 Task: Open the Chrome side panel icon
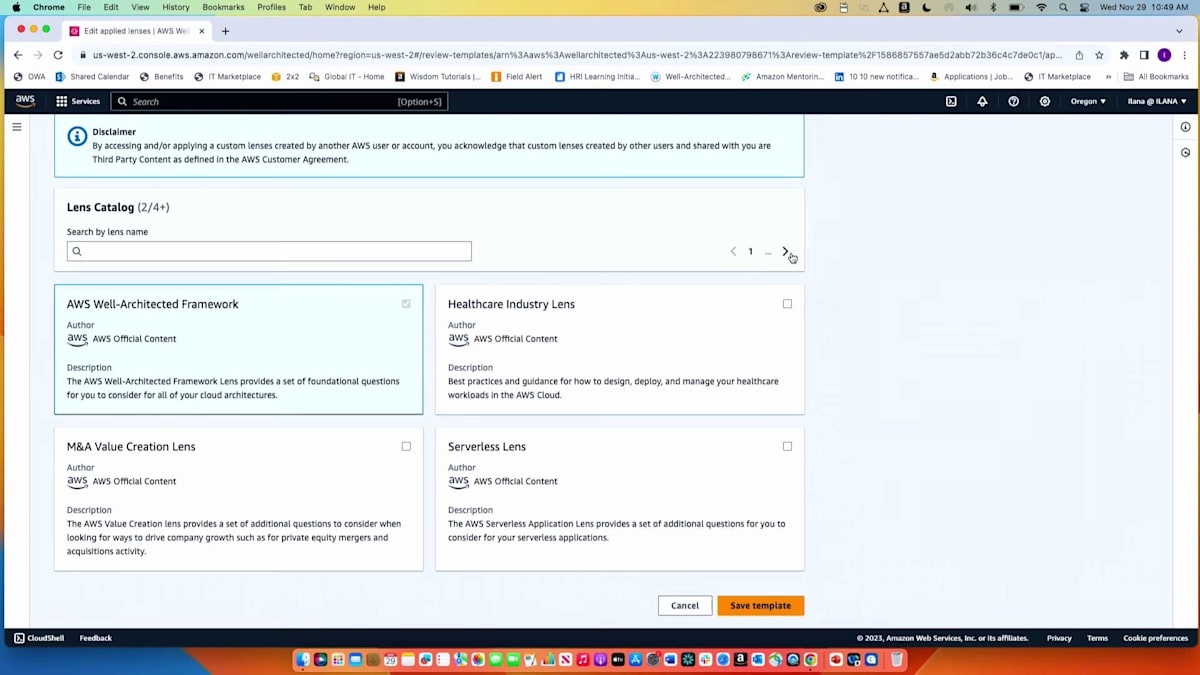point(1144,55)
